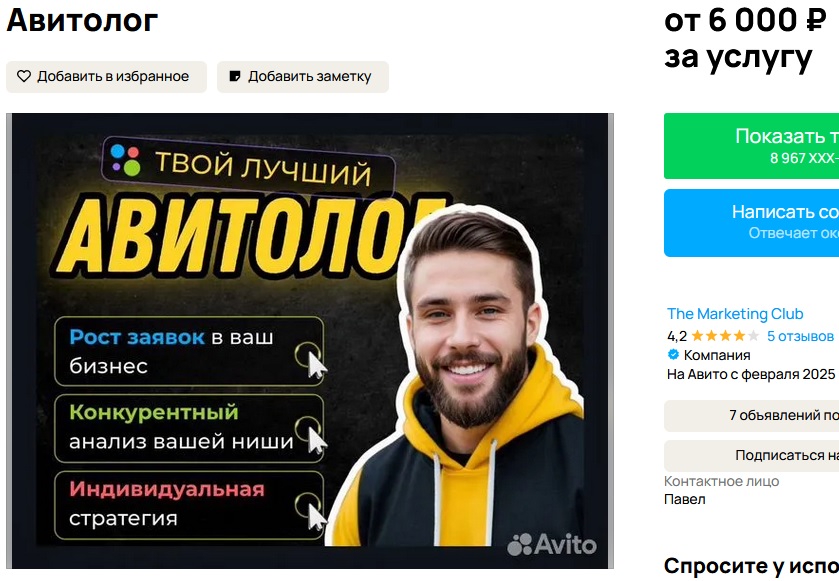This screenshot has height=581, width=839.
Task: Add listing via Добавить в избранное text
Action: point(113,77)
